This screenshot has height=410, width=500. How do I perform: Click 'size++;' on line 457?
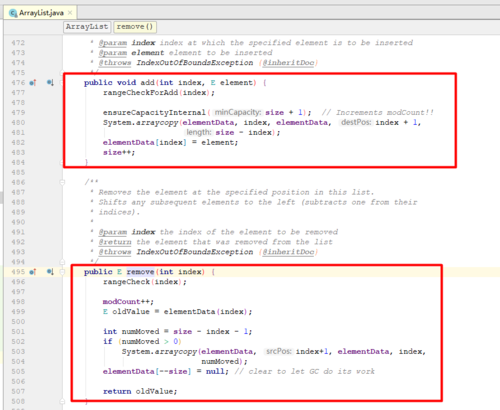click(x=119, y=153)
